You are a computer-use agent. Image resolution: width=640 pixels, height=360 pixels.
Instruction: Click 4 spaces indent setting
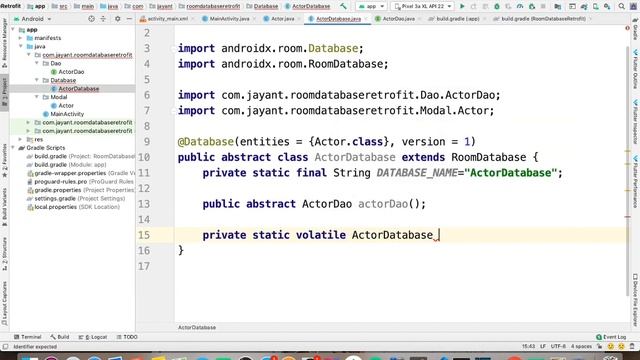point(581,347)
